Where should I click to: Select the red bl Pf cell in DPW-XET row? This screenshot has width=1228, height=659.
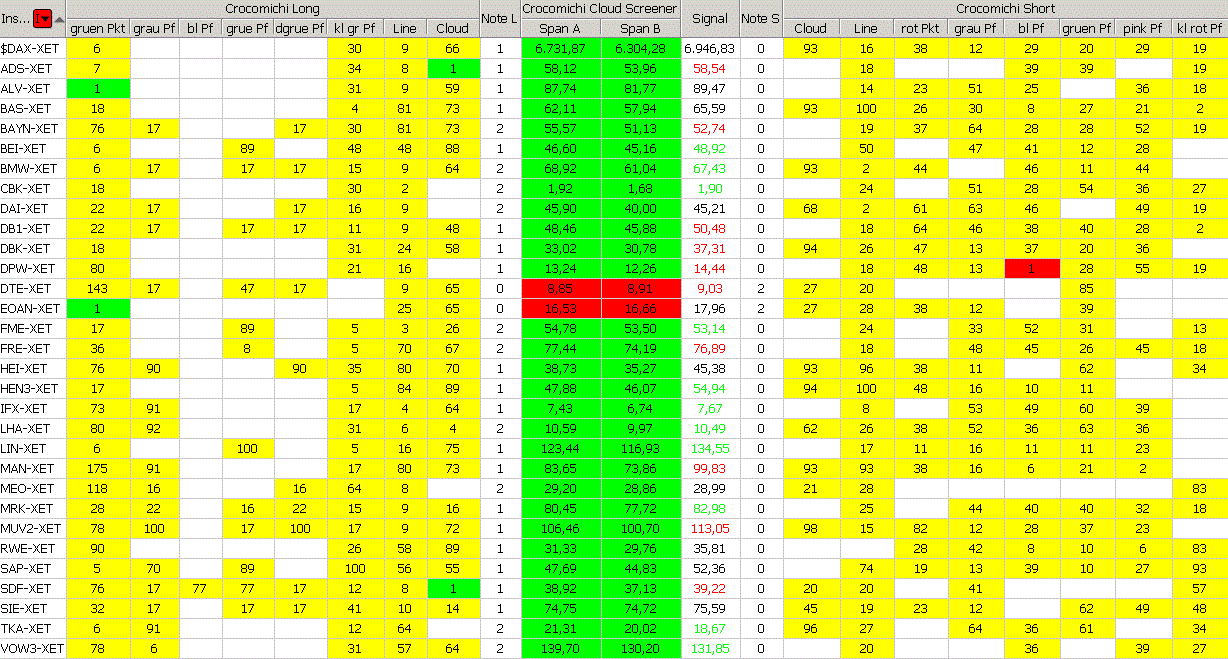coord(1031,268)
